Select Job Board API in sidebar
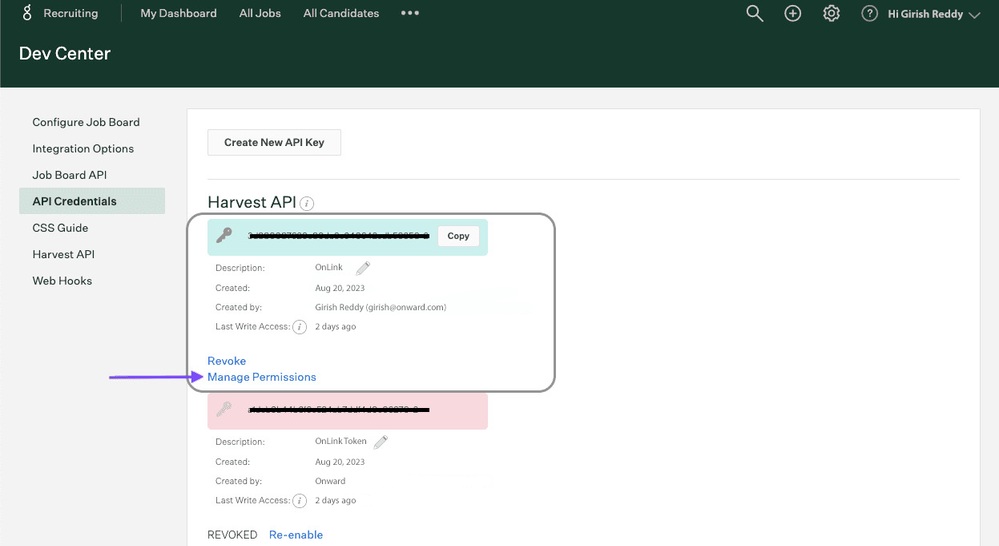The width and height of the screenshot is (999, 546). click(69, 175)
